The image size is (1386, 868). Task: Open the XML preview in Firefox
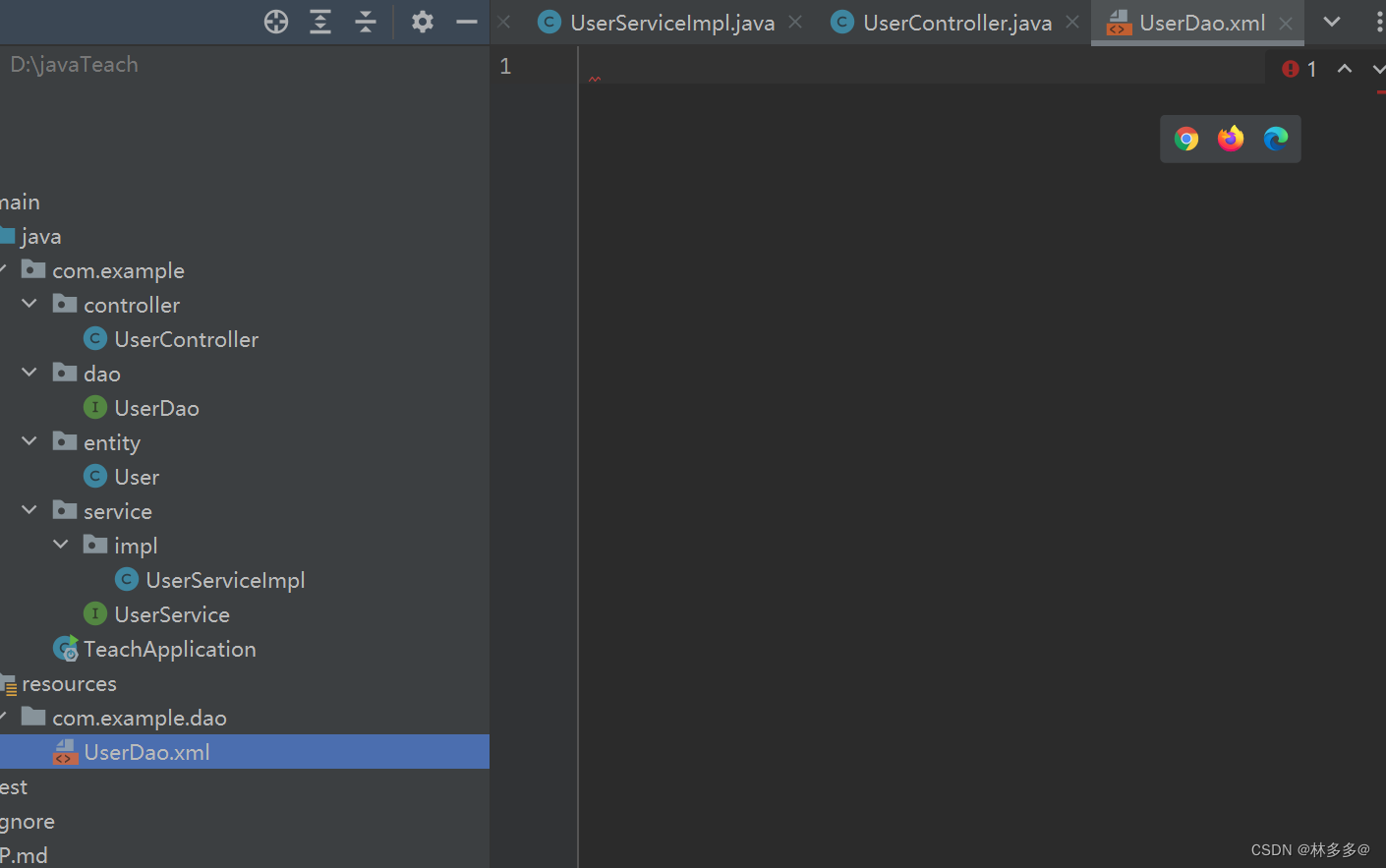point(1230,139)
